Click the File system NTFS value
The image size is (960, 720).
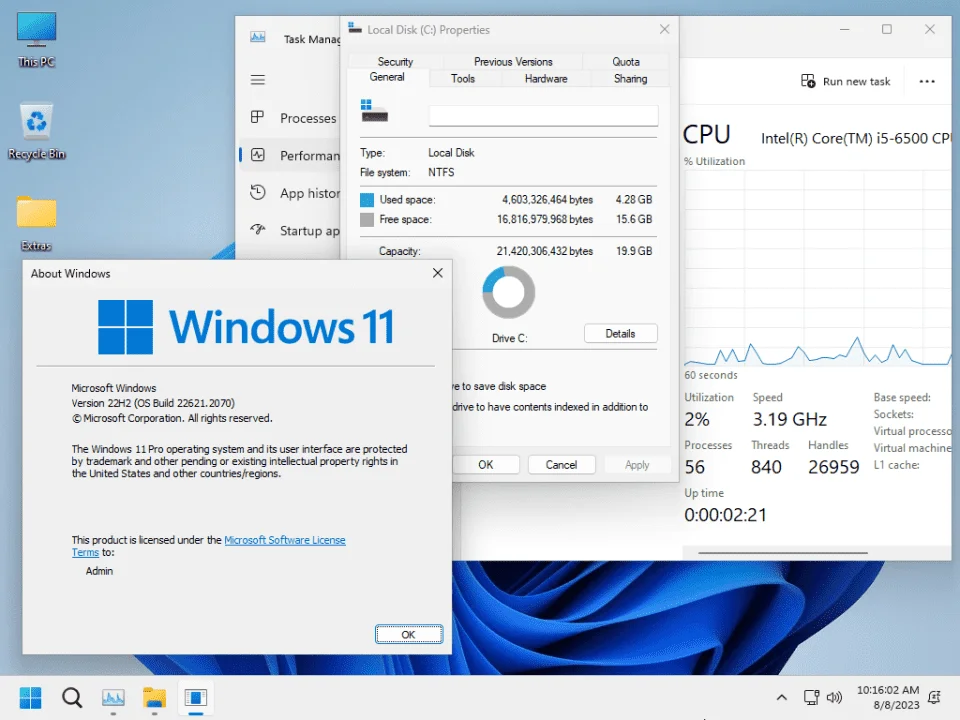441,172
